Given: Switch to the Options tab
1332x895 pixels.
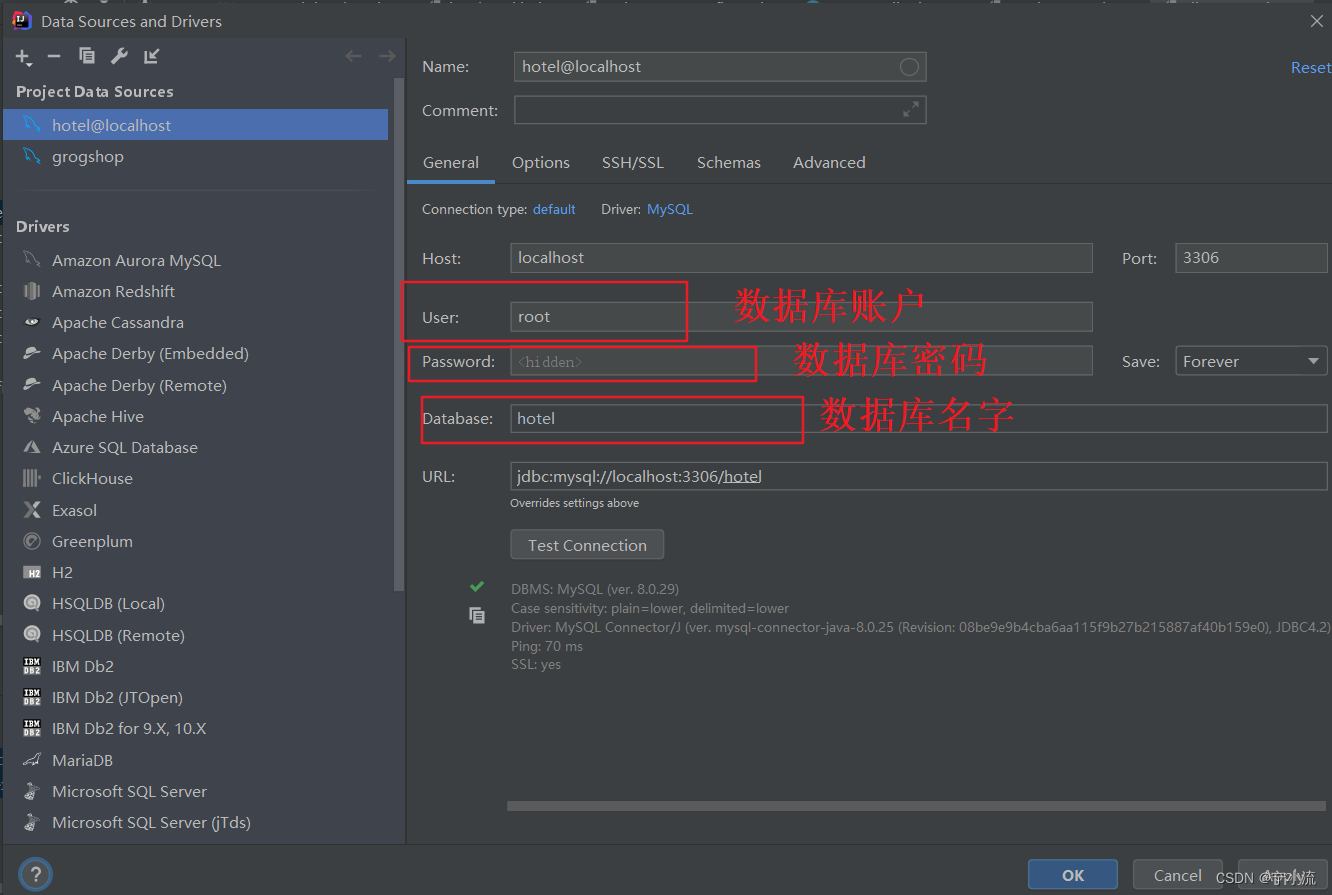Looking at the screenshot, I should 541,162.
